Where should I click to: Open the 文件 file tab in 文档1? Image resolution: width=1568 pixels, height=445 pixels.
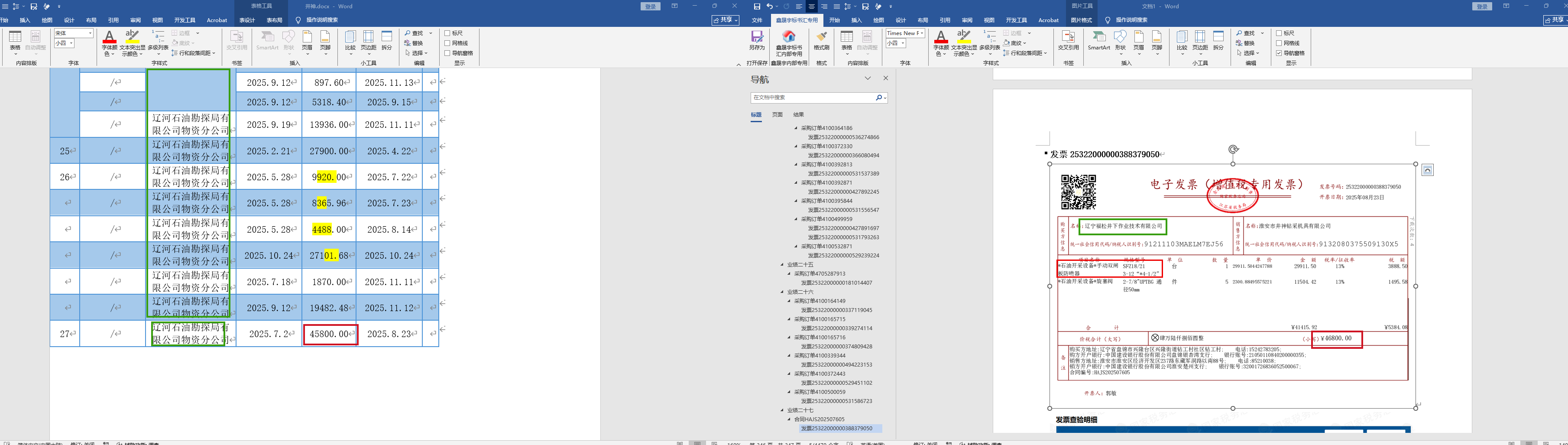click(x=757, y=20)
